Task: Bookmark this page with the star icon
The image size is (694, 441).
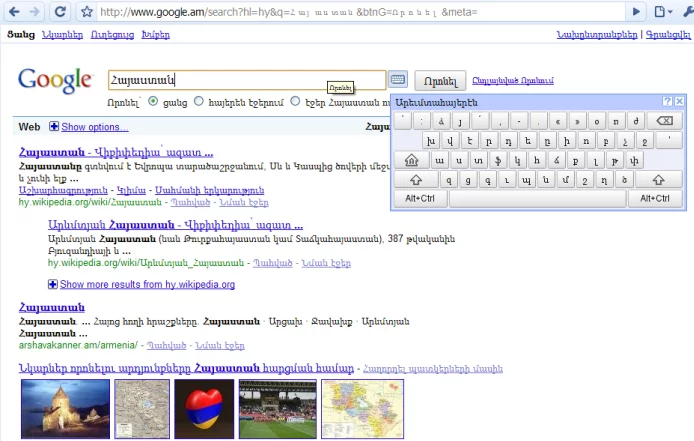Action: 87,12
